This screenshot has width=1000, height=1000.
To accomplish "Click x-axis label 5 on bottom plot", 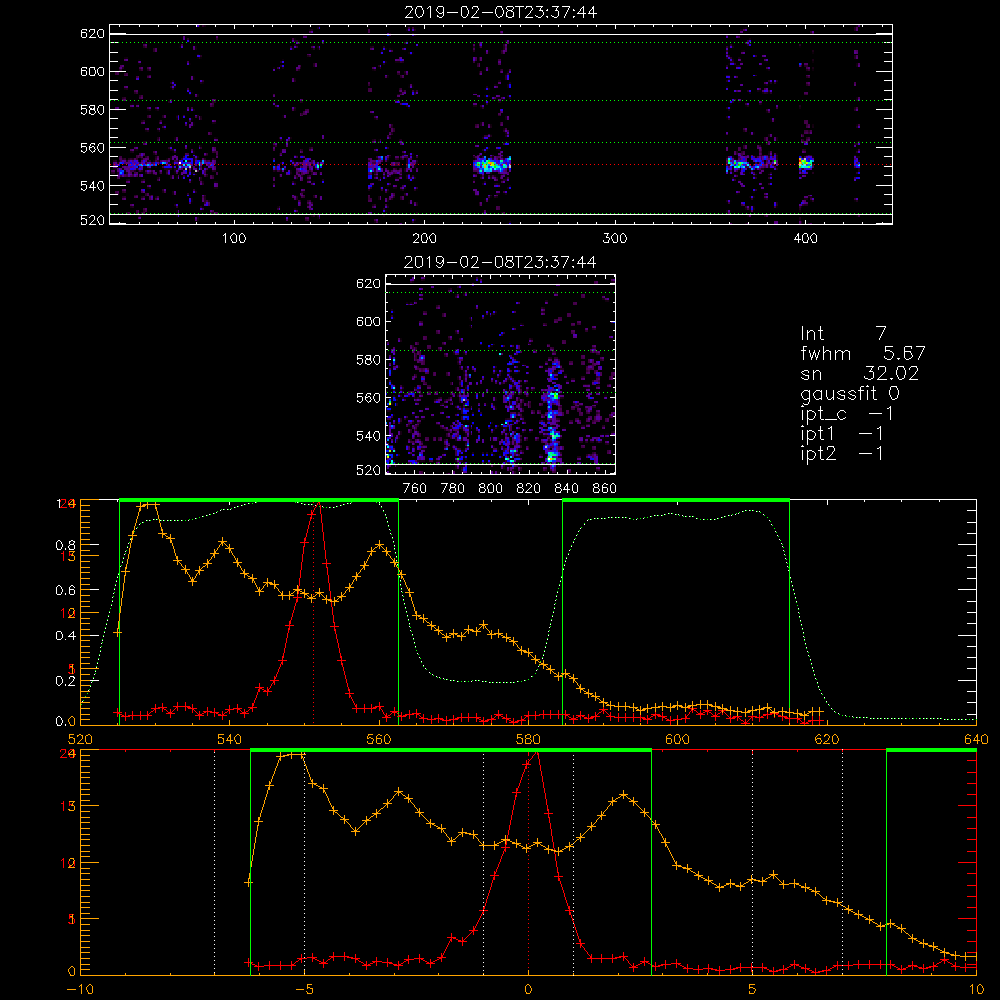I will pos(752,990).
